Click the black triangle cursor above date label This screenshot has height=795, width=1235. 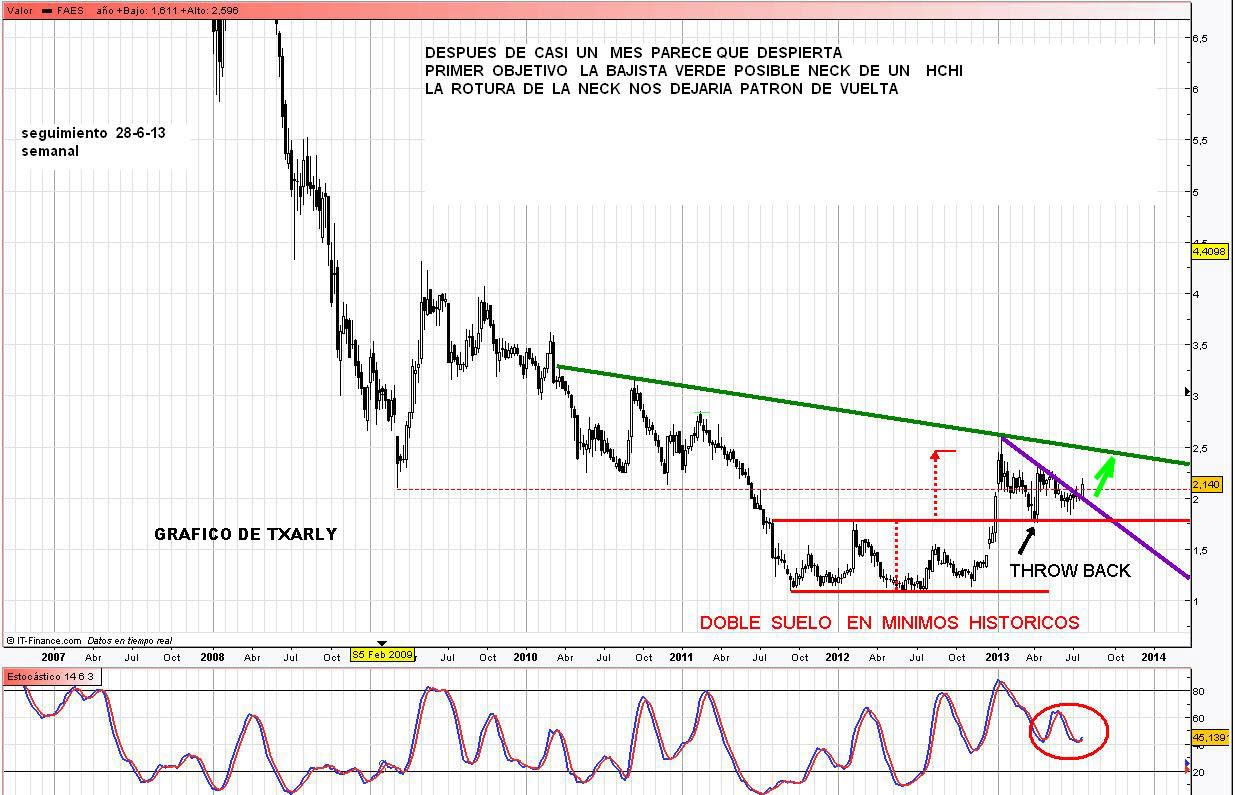tap(380, 642)
